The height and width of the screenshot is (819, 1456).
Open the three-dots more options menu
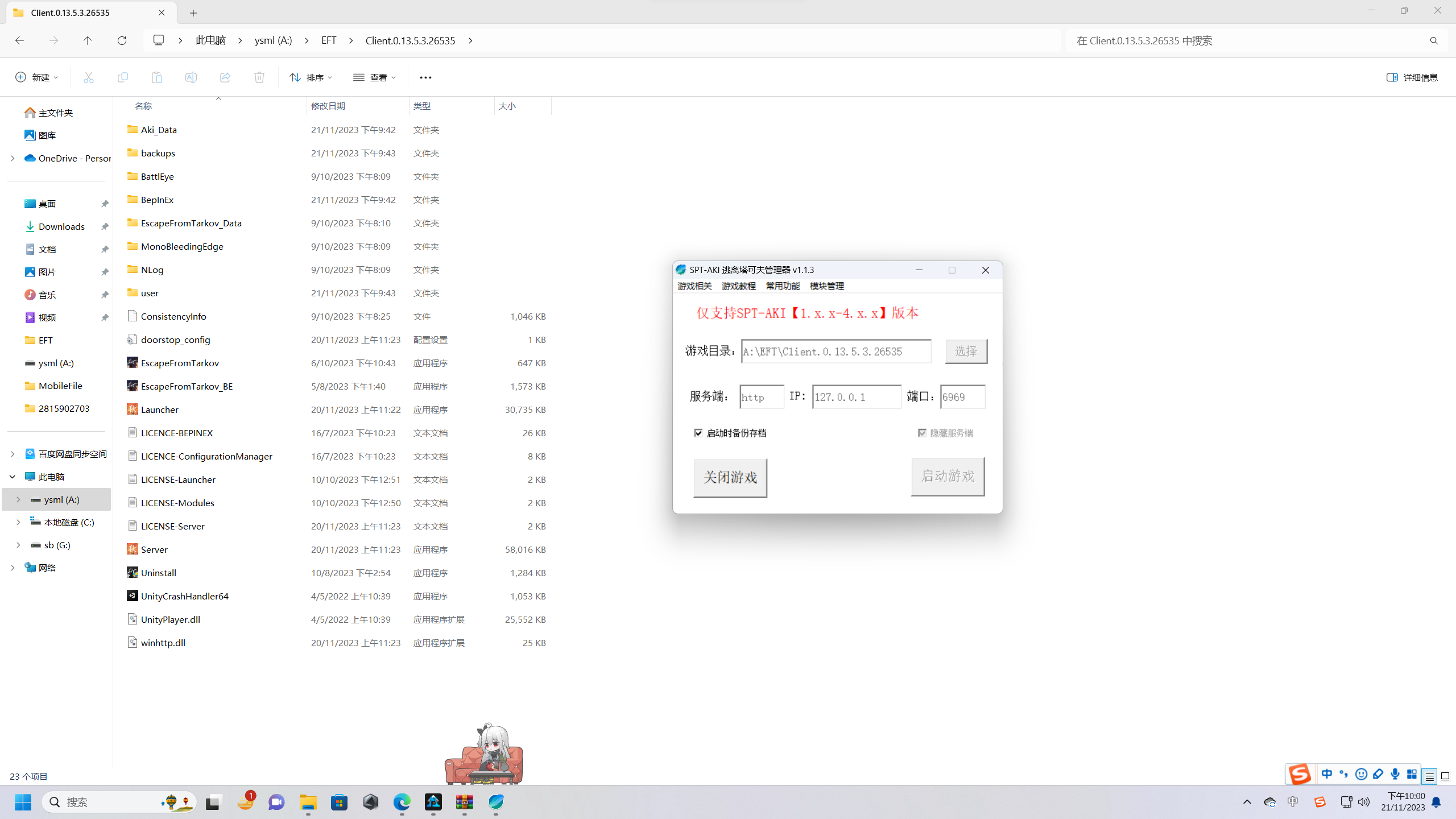425,77
